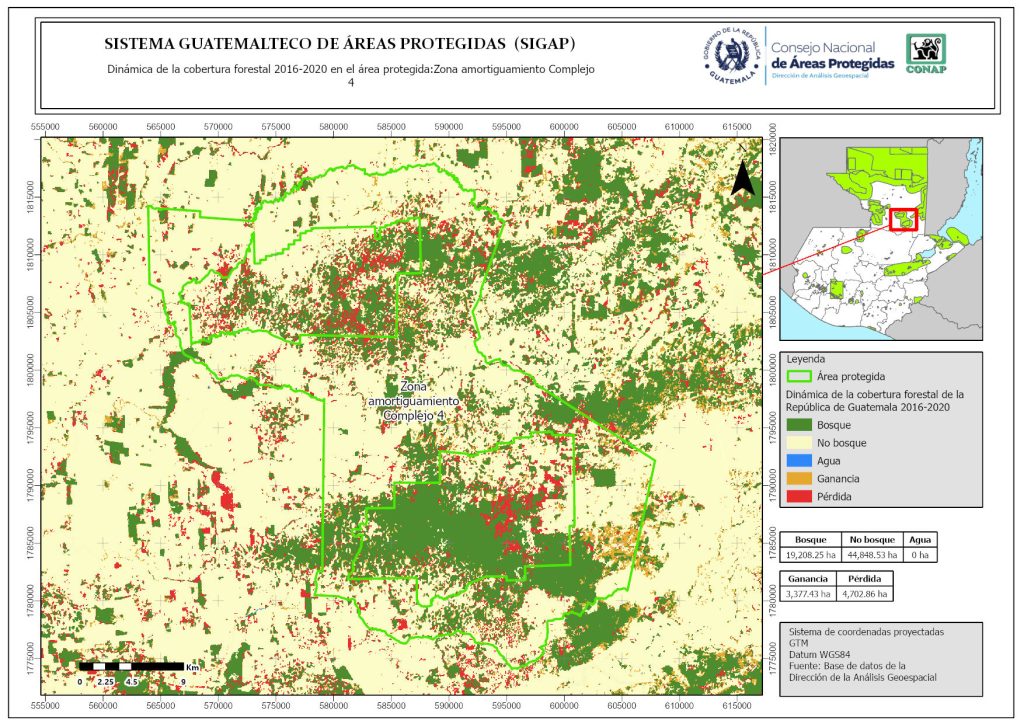
Task: Select the red Pérdida legend swatch
Action: [799, 497]
